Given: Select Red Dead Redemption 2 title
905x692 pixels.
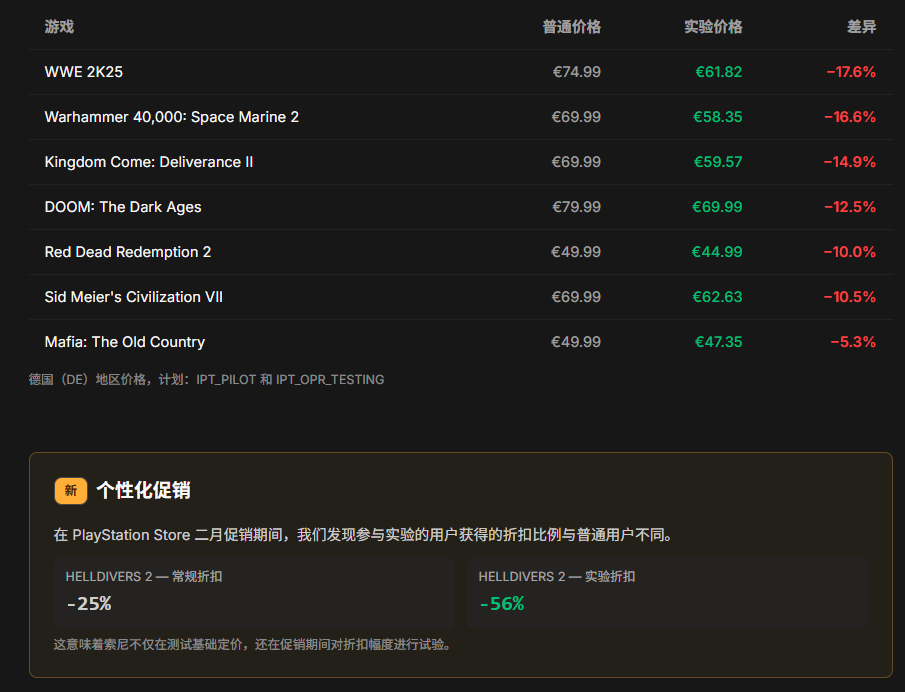Looking at the screenshot, I should [x=128, y=252].
